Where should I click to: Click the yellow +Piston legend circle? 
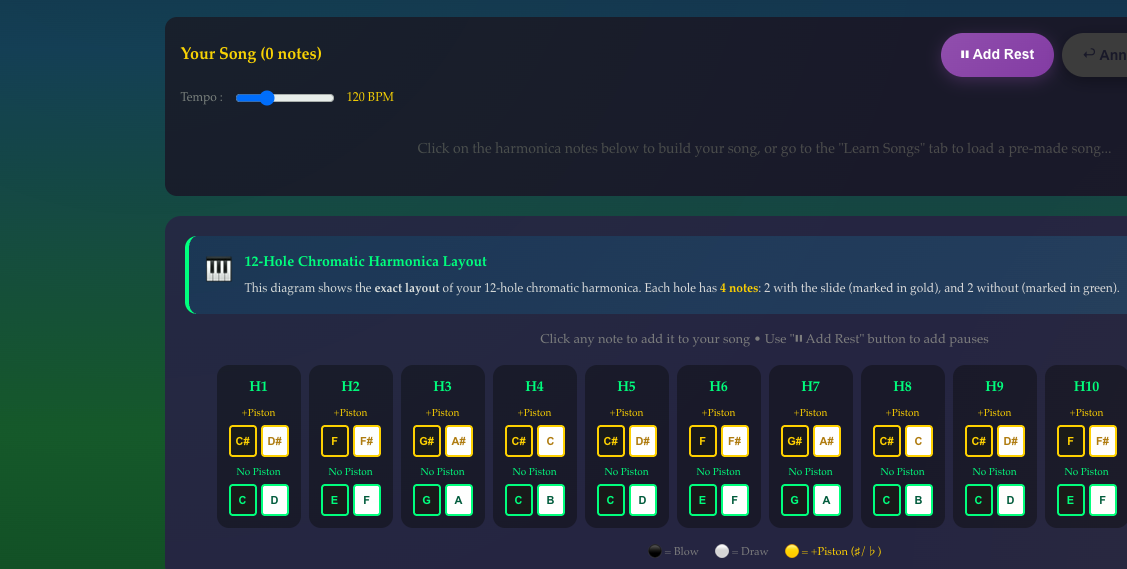pos(791,551)
